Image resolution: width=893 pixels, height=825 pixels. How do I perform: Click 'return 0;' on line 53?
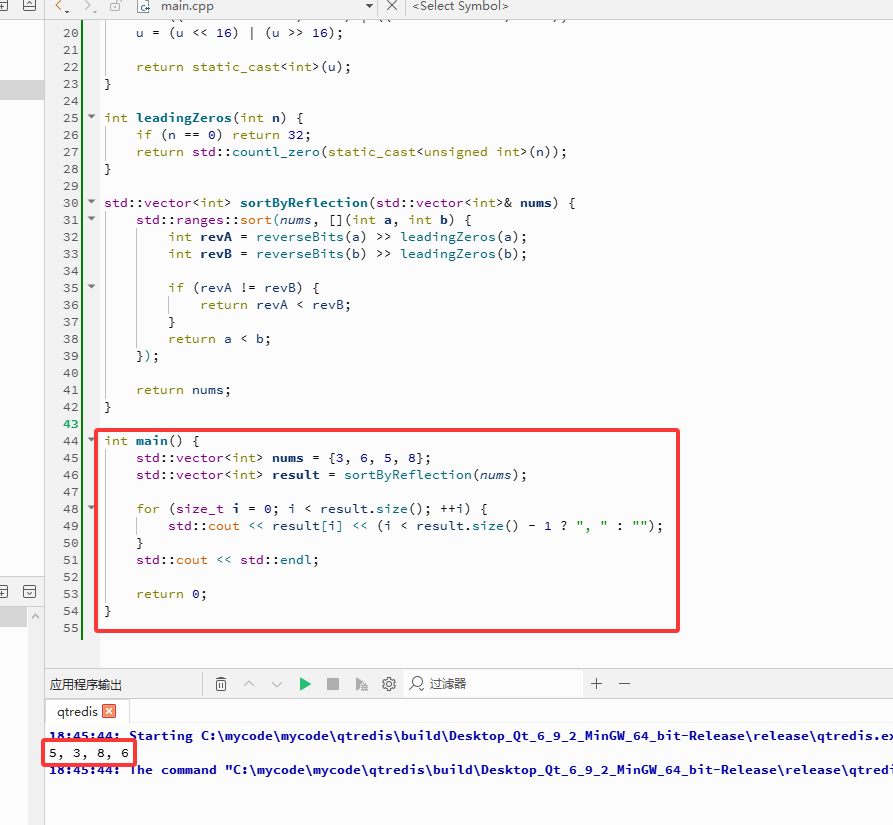pyautogui.click(x=171, y=594)
